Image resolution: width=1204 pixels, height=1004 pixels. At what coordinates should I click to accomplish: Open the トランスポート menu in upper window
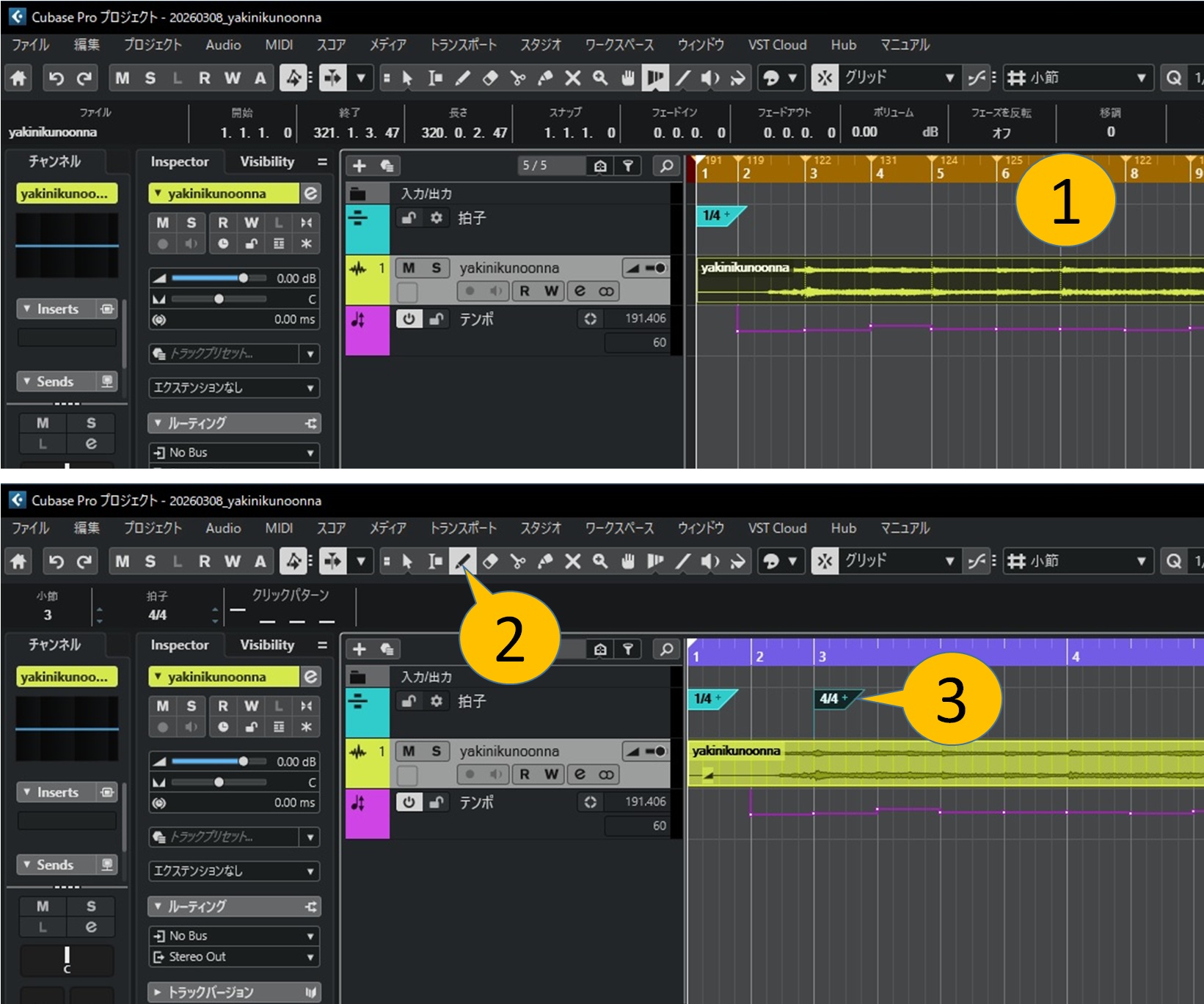pyautogui.click(x=463, y=45)
